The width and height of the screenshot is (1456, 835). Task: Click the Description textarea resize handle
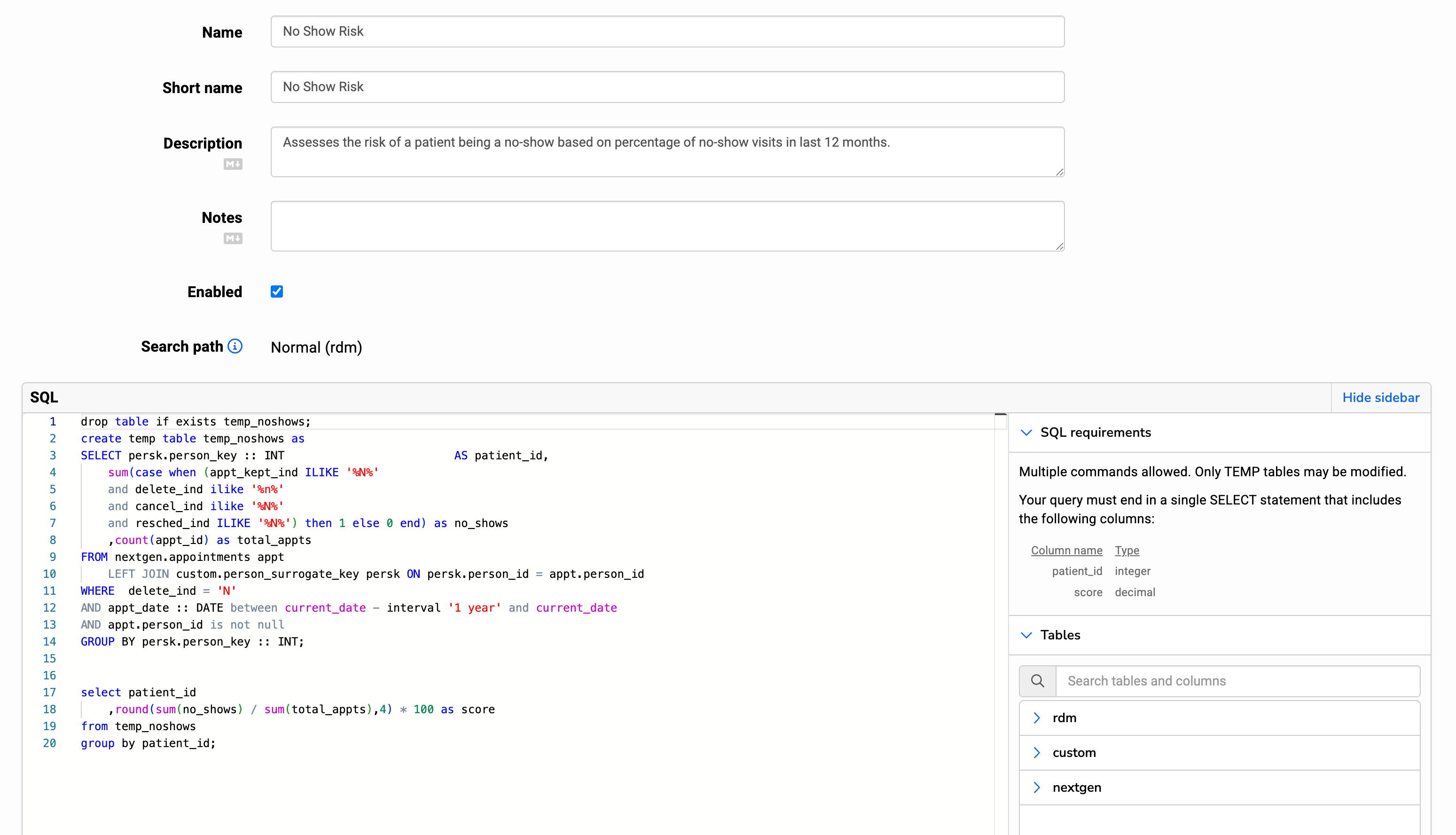coord(1059,172)
